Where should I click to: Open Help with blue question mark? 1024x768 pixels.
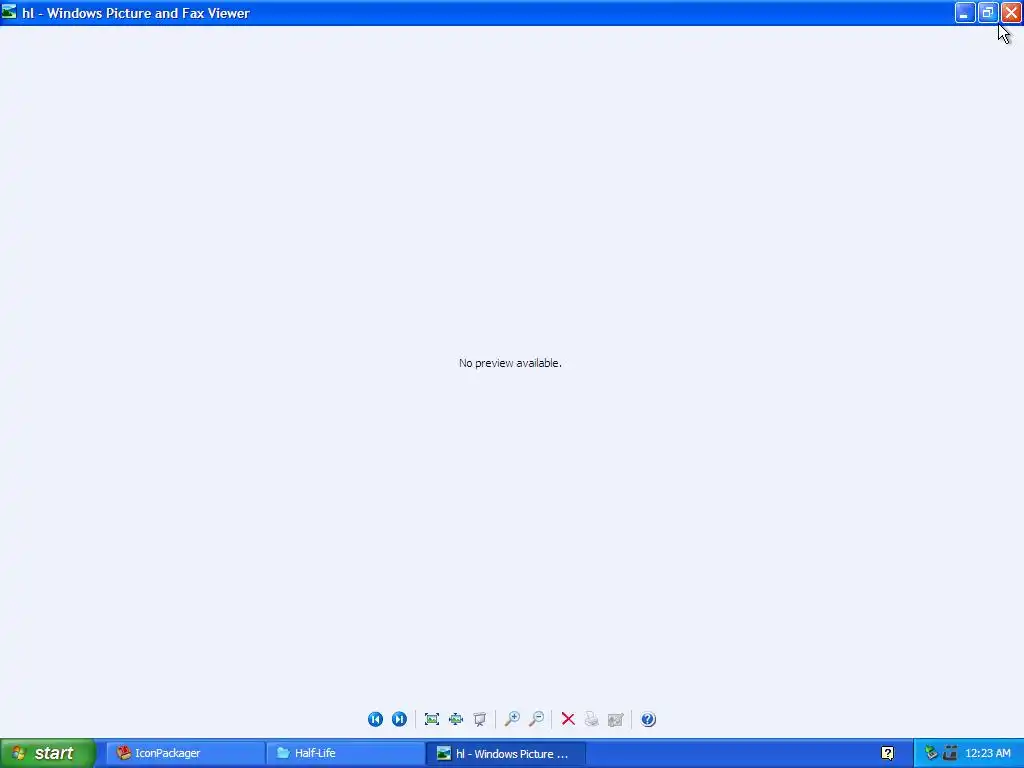648,719
